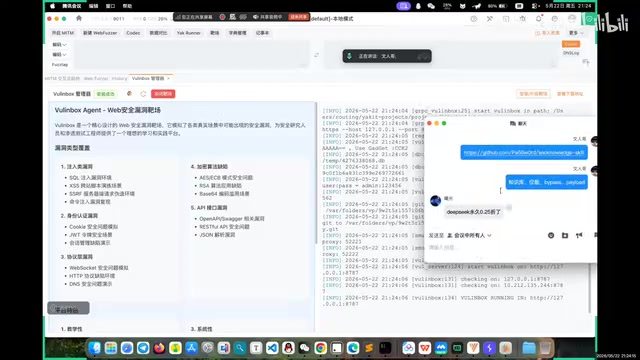
Task: Open Vulinbox in Chrome via browser icon
Action: (x=129, y=94)
